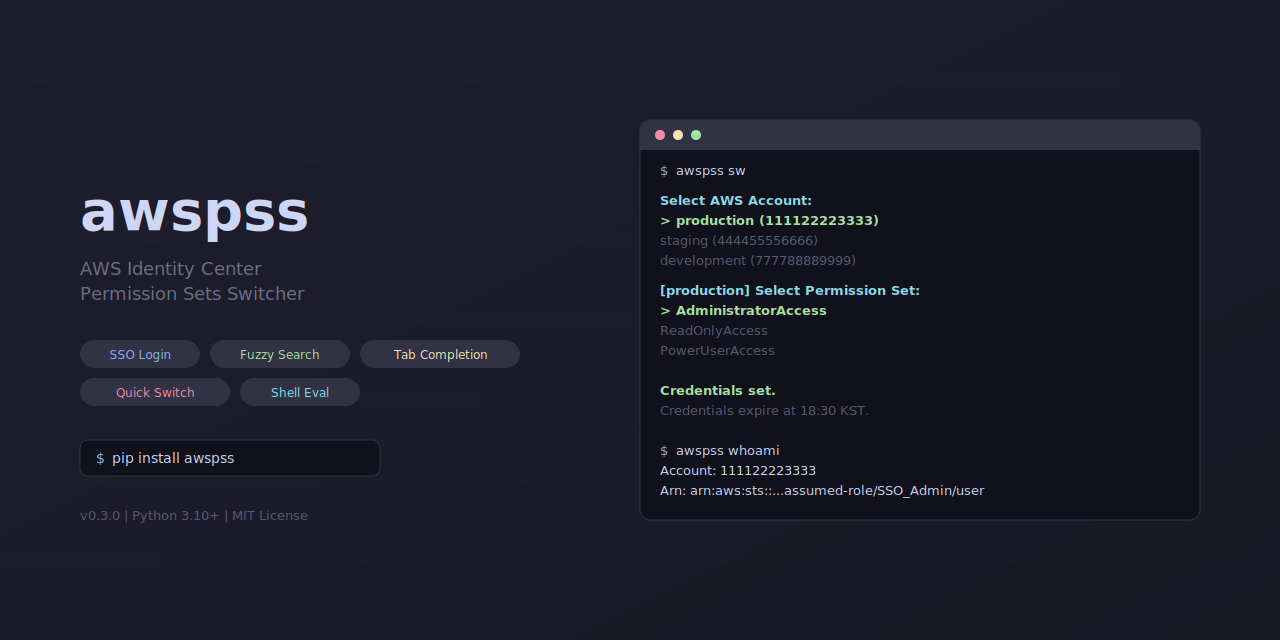Screen dimensions: 1280x640
Task: Click the awspss title heading
Action: [195, 213]
